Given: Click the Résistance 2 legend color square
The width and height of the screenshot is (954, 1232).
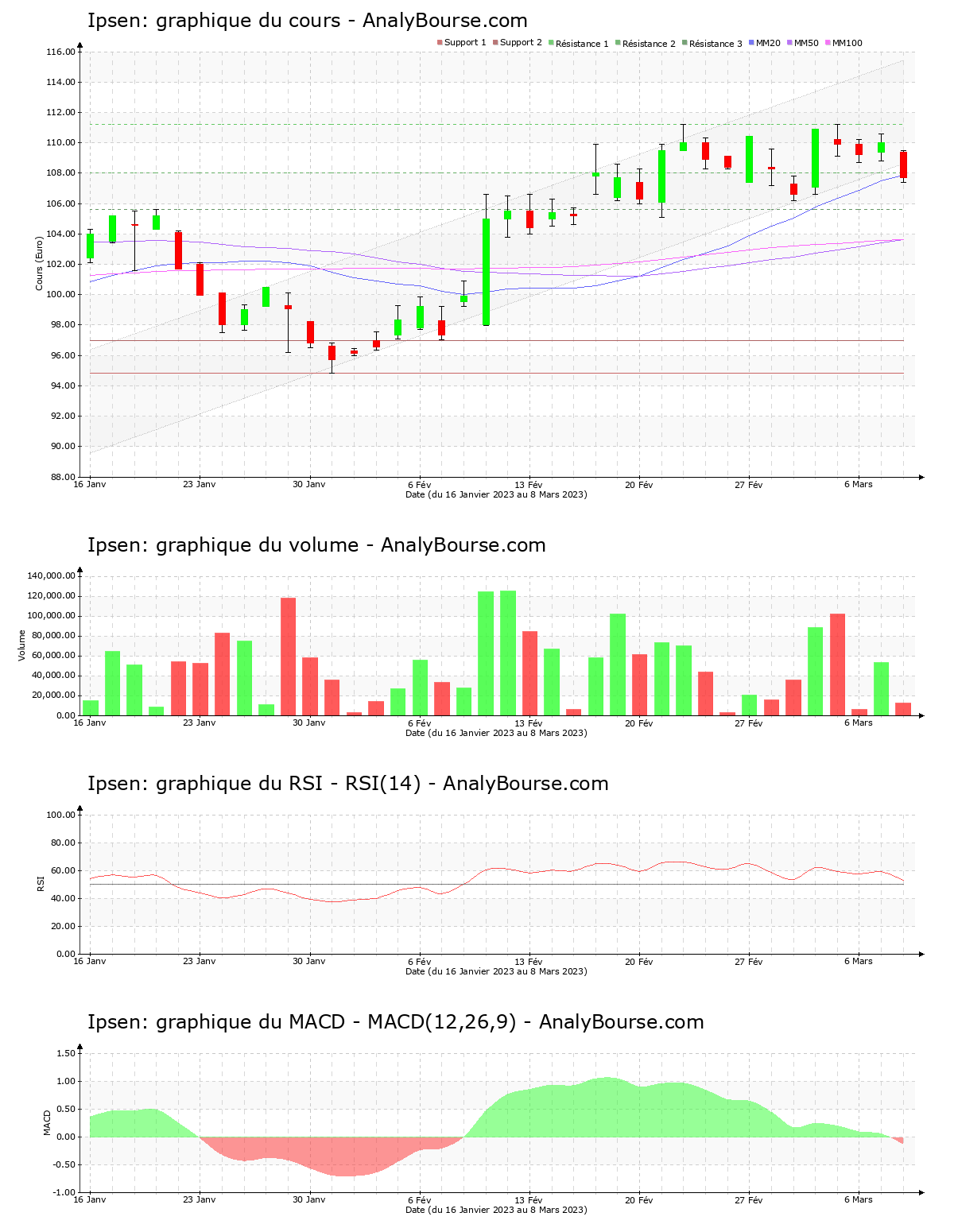Looking at the screenshot, I should (x=618, y=43).
